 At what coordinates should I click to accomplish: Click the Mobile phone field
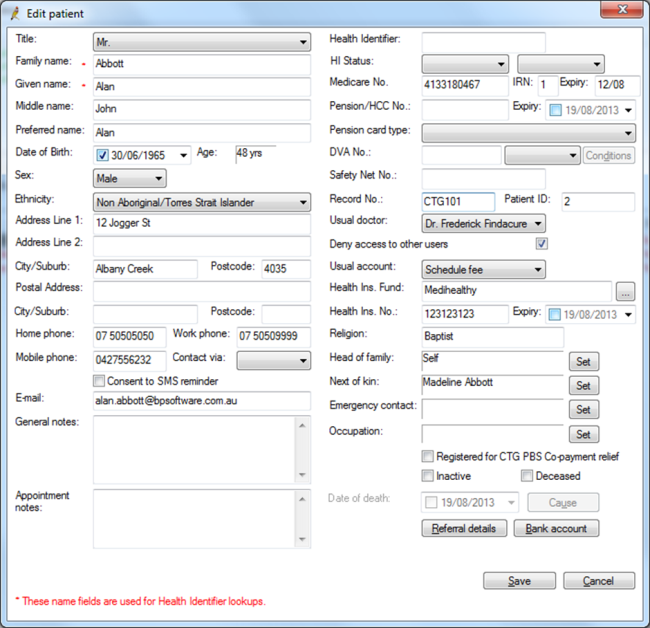click(130, 360)
